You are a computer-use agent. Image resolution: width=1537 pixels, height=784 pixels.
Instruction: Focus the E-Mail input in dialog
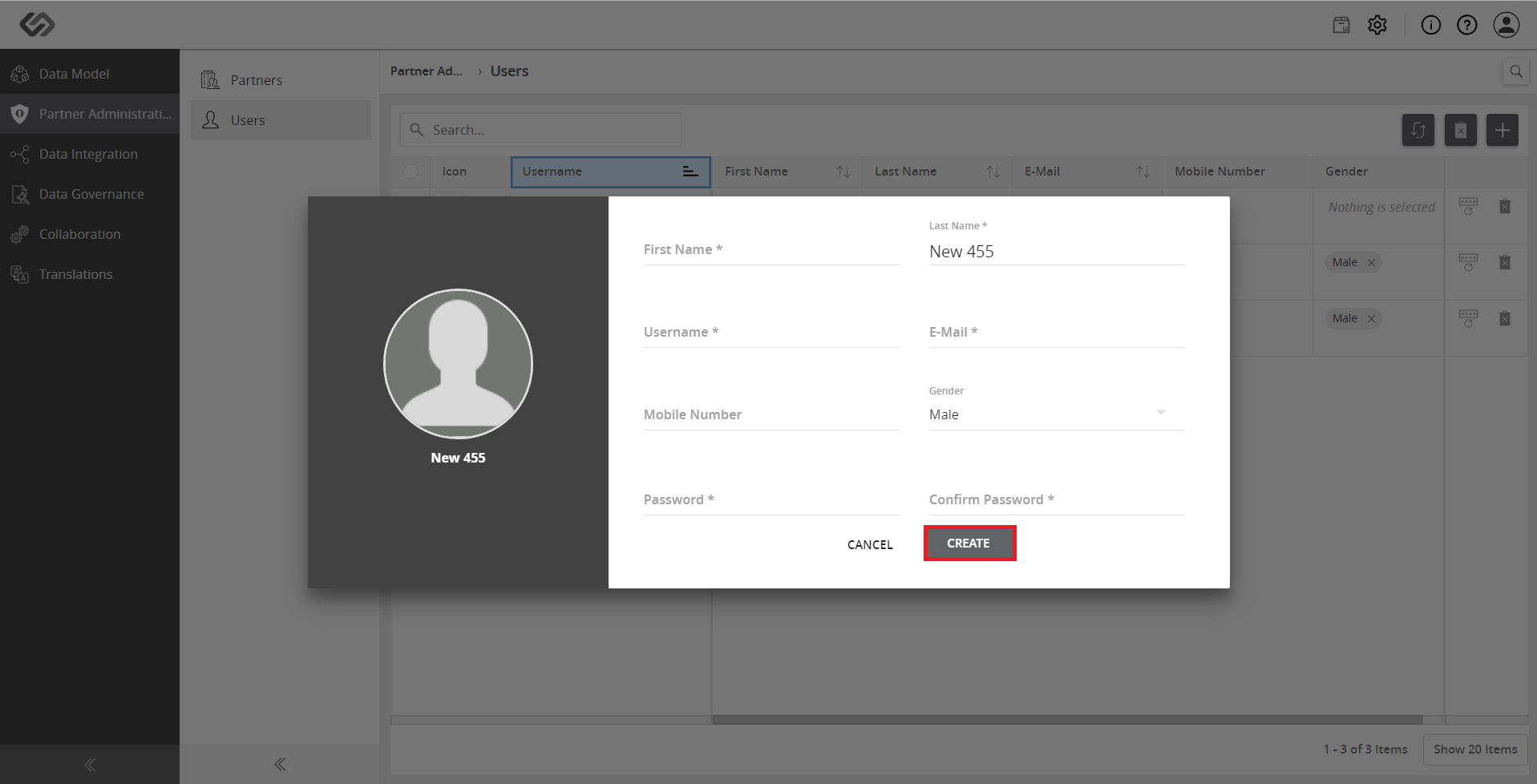coord(1057,332)
